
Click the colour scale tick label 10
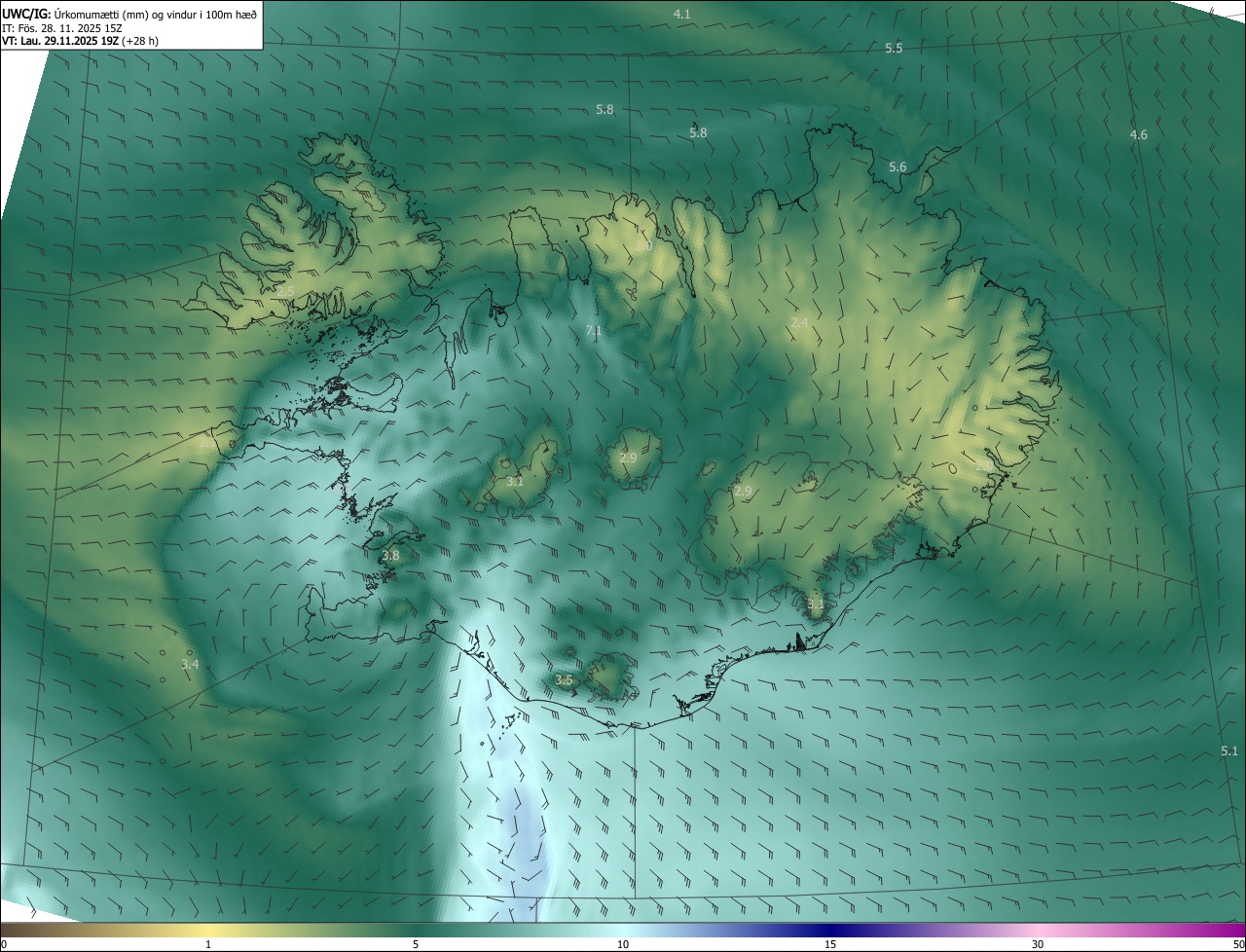(x=623, y=944)
